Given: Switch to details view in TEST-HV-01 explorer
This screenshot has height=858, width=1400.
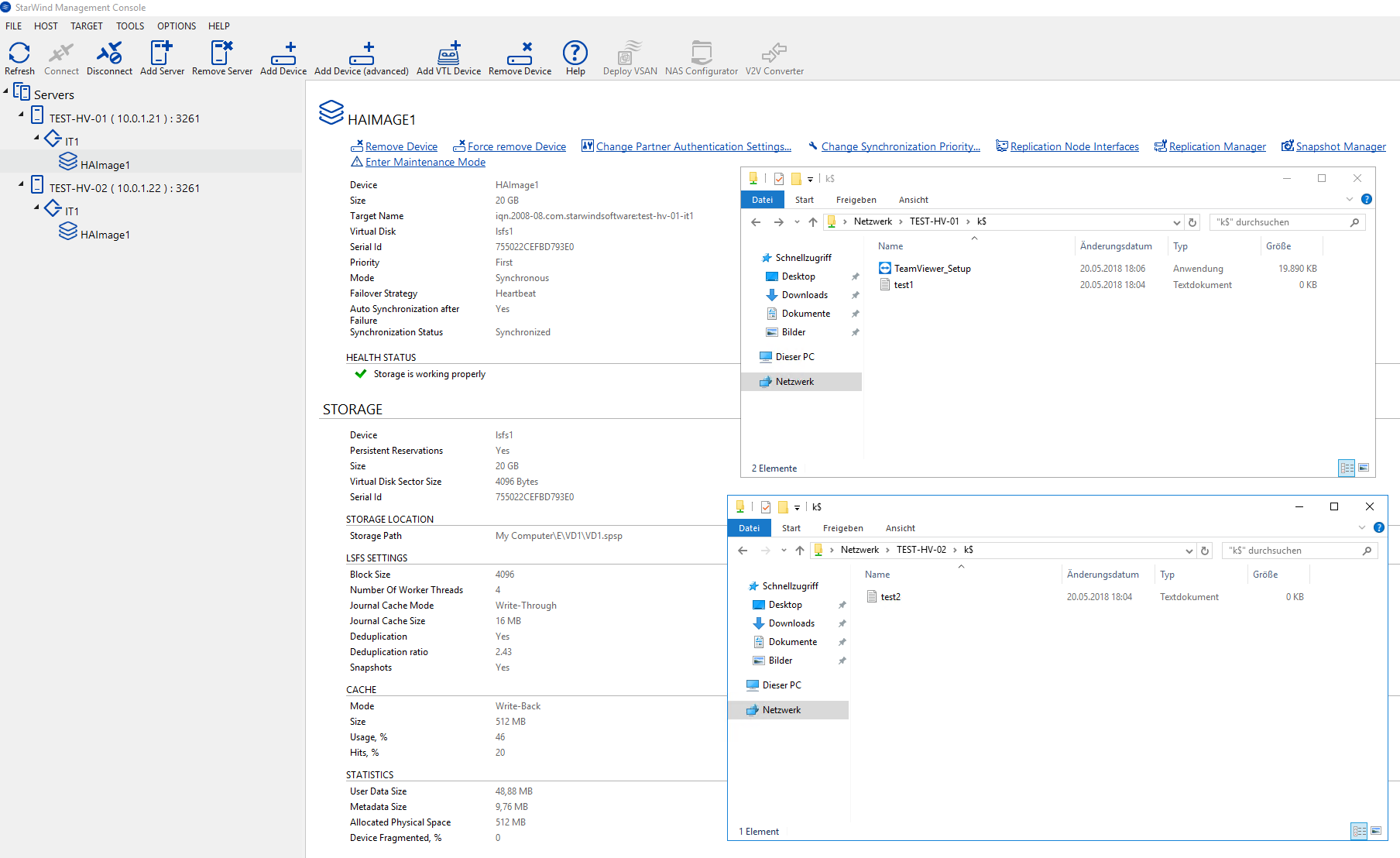Looking at the screenshot, I should coord(1347,468).
